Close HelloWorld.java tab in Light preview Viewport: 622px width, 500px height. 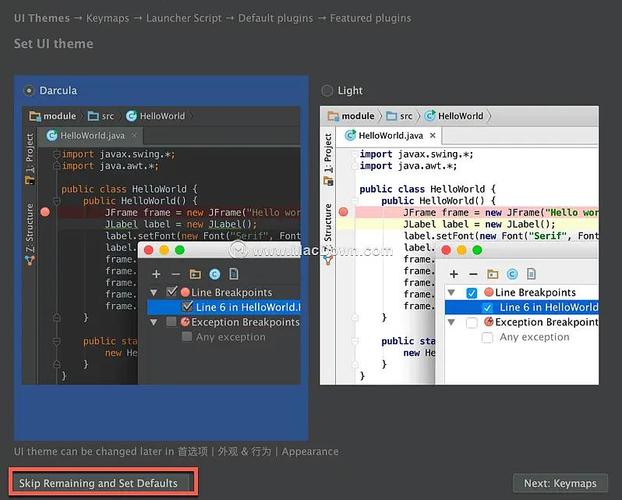(433, 135)
